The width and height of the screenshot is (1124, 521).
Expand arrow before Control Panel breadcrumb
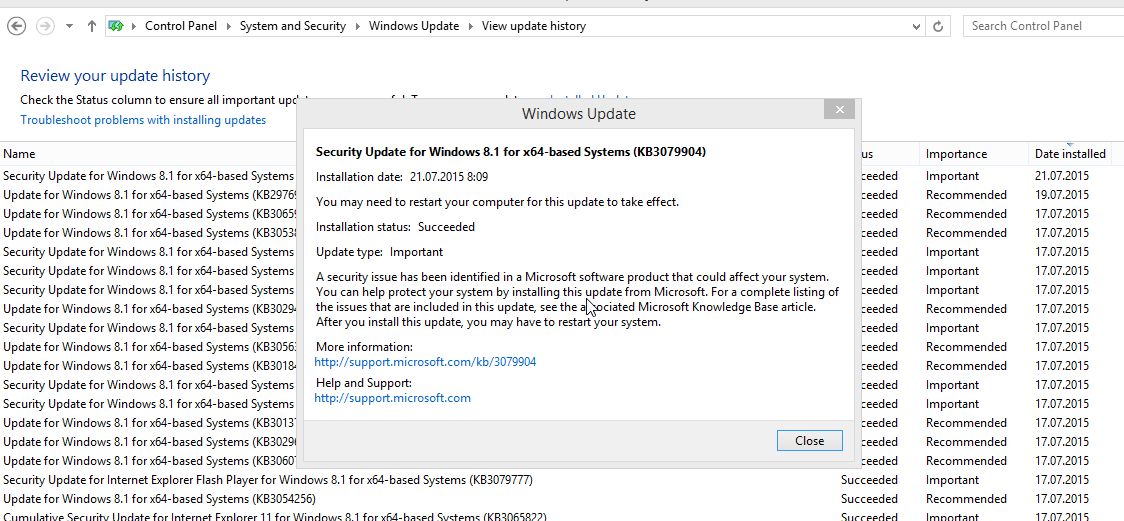pyautogui.click(x=134, y=27)
